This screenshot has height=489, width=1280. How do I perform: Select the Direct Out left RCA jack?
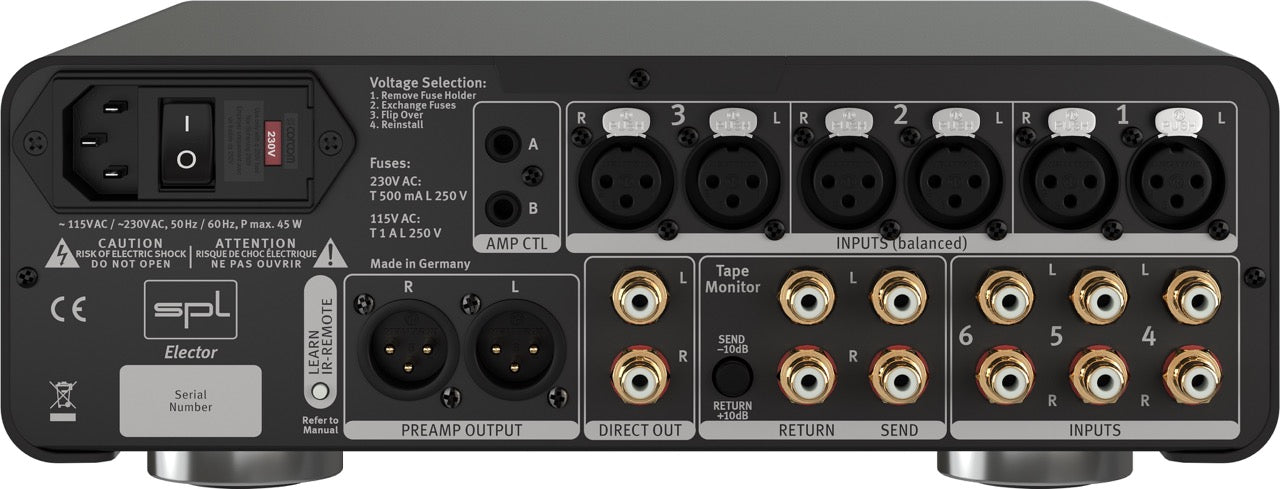[639, 298]
